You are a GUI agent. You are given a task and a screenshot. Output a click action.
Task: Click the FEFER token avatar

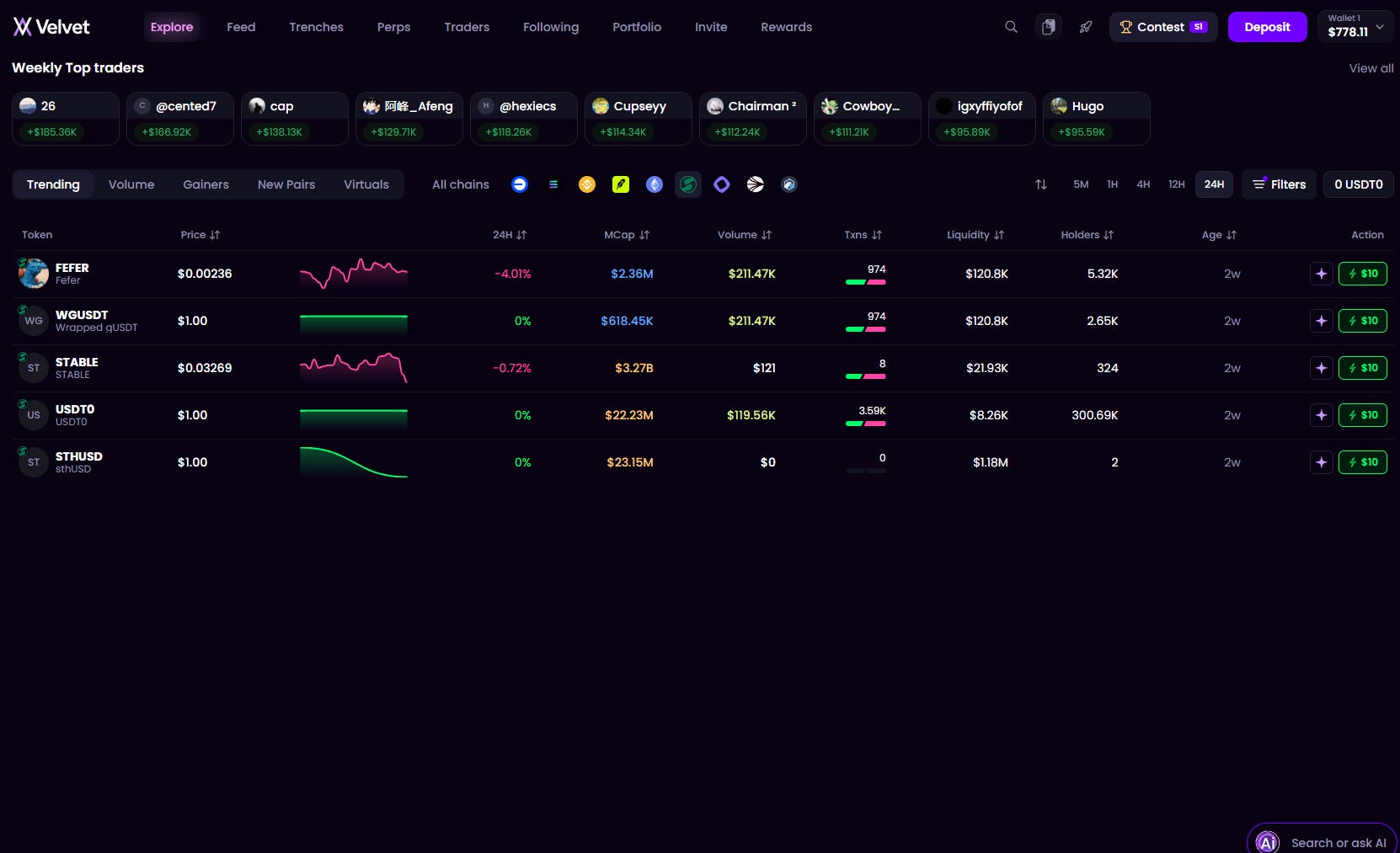coord(34,274)
